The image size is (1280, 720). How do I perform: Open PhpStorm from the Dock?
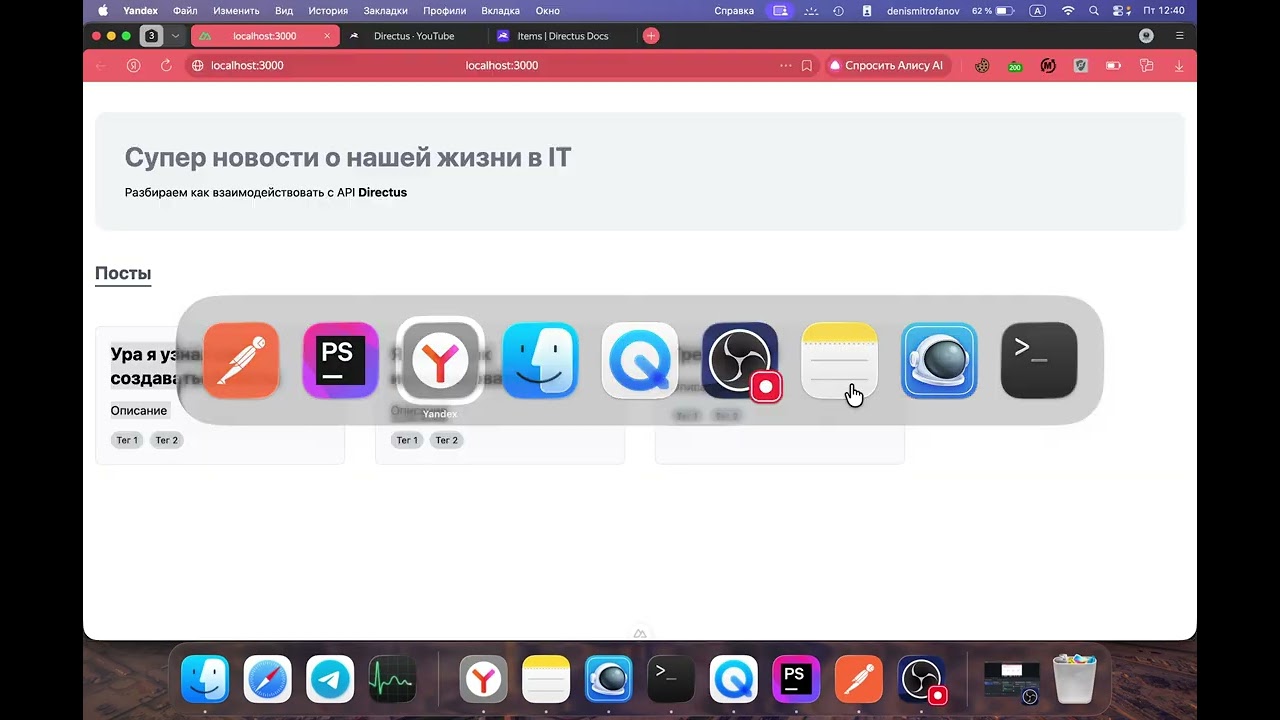click(x=796, y=680)
